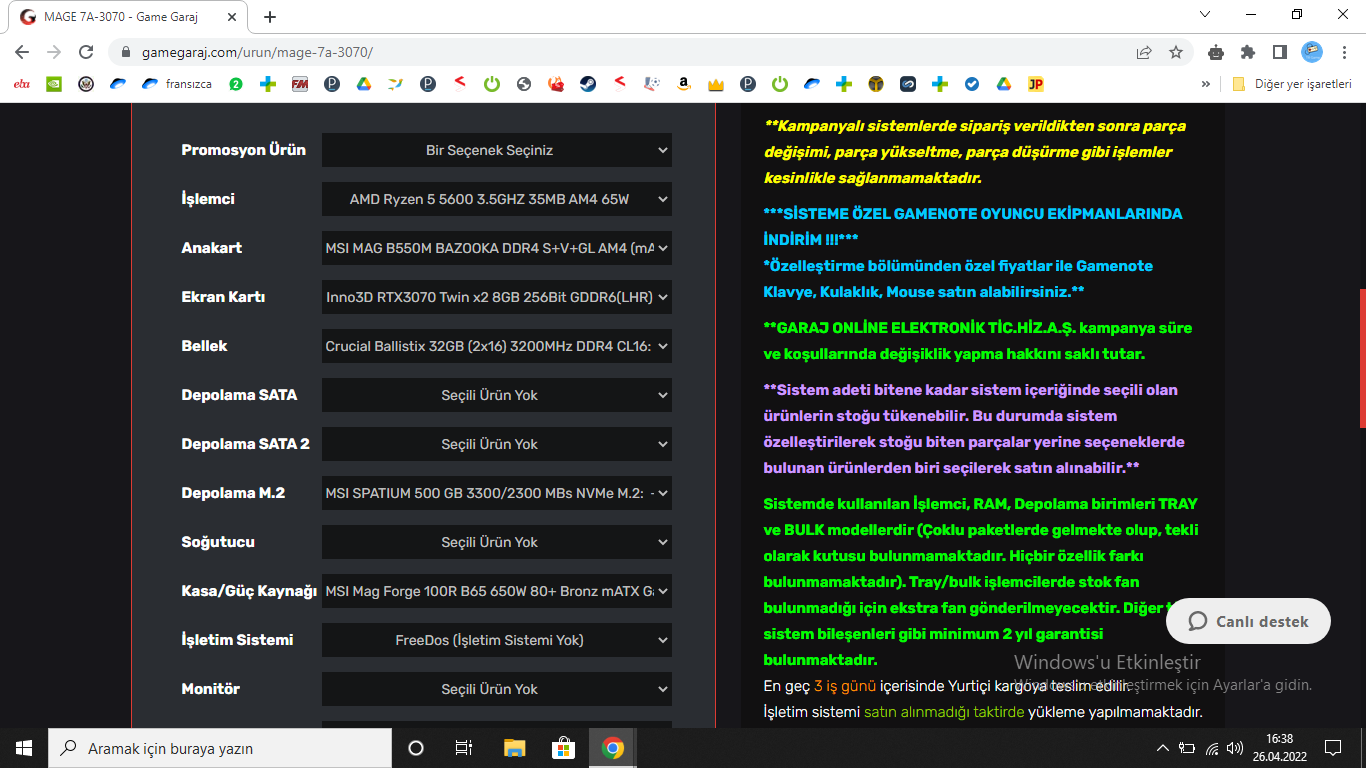Open the Promosyon Ürün dropdown
This screenshot has width=1366, height=768.
click(x=497, y=150)
